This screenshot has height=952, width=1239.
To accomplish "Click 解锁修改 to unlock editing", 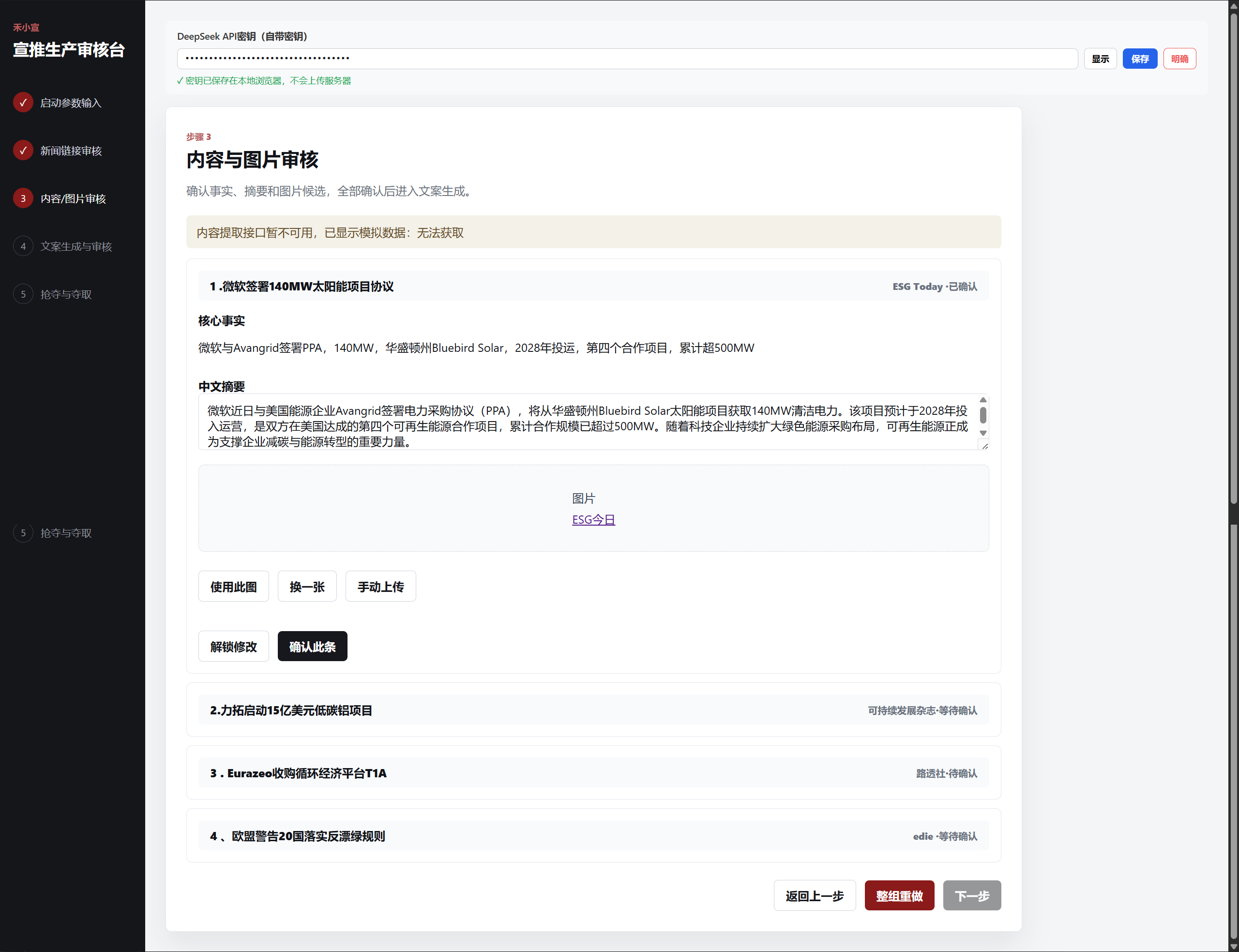I will tap(233, 646).
